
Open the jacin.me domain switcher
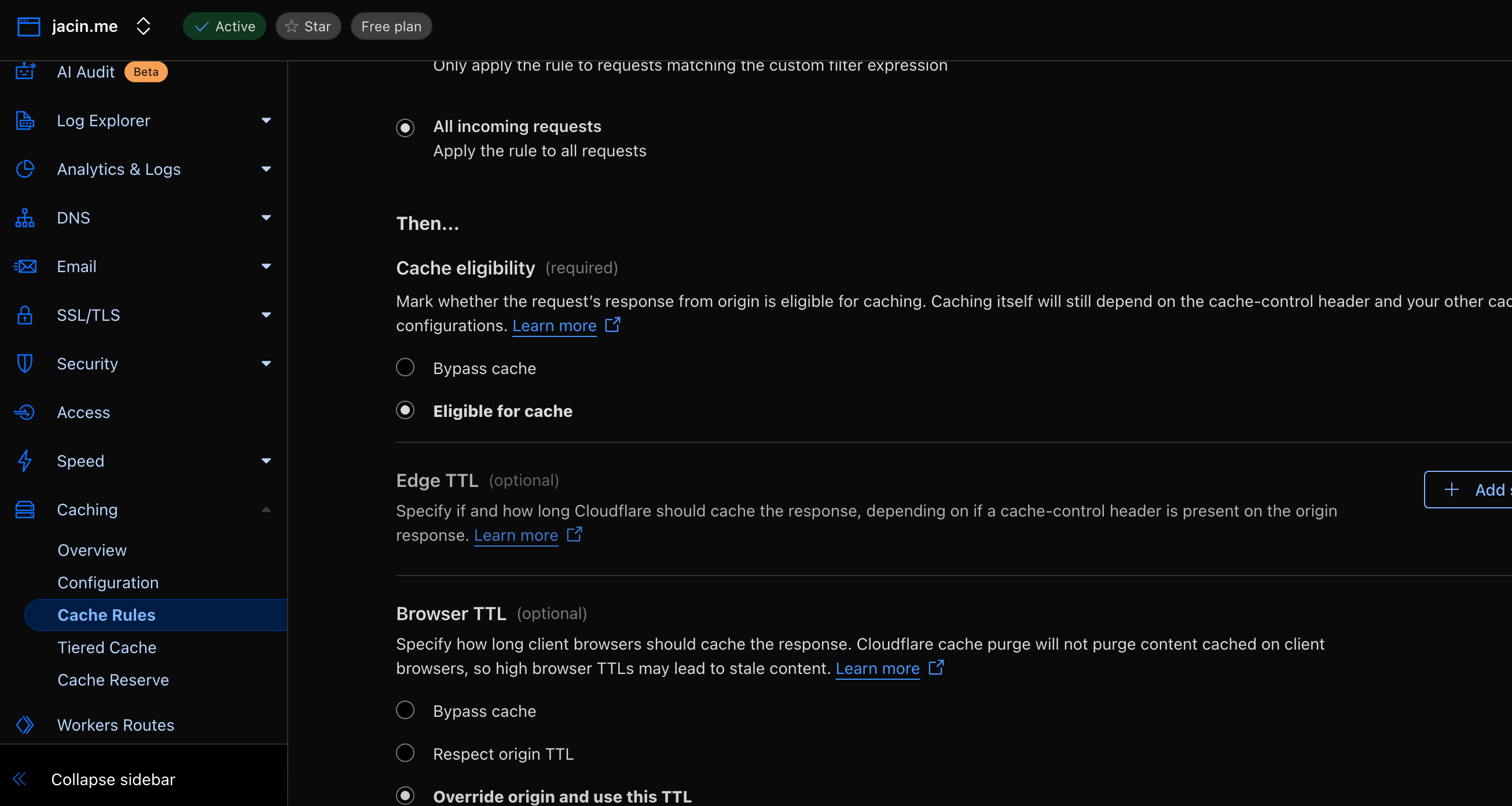(143, 27)
